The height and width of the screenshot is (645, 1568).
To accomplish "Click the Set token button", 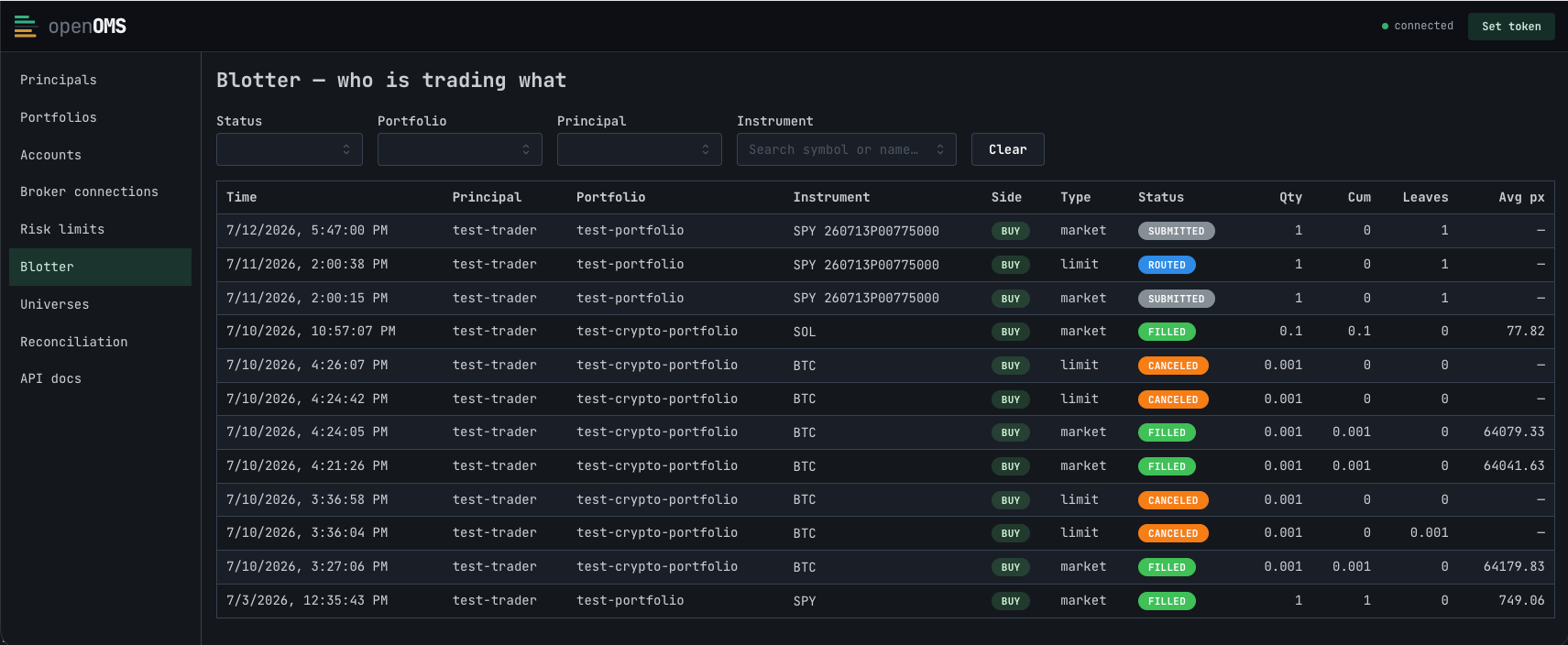I will click(1511, 27).
